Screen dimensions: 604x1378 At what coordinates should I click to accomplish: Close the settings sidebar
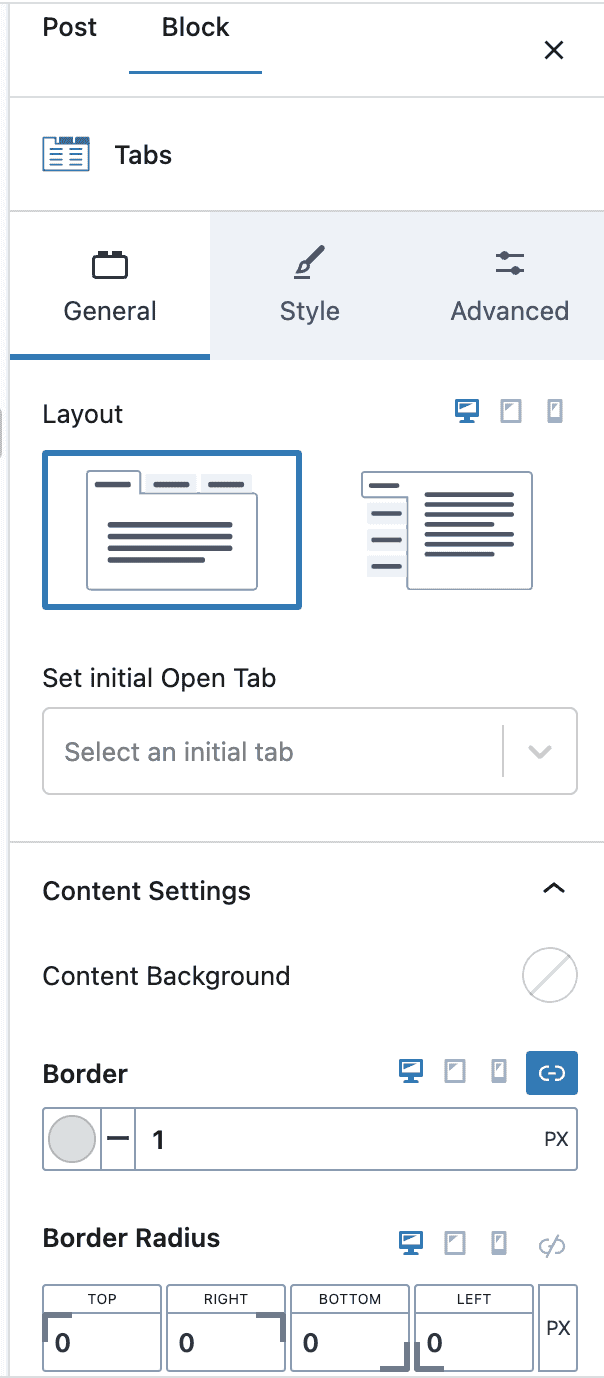[554, 49]
